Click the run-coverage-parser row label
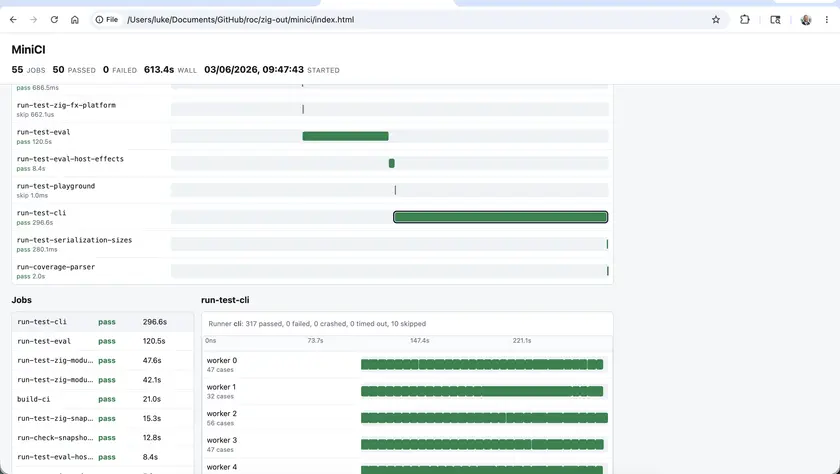The height and width of the screenshot is (474, 840). [56, 267]
